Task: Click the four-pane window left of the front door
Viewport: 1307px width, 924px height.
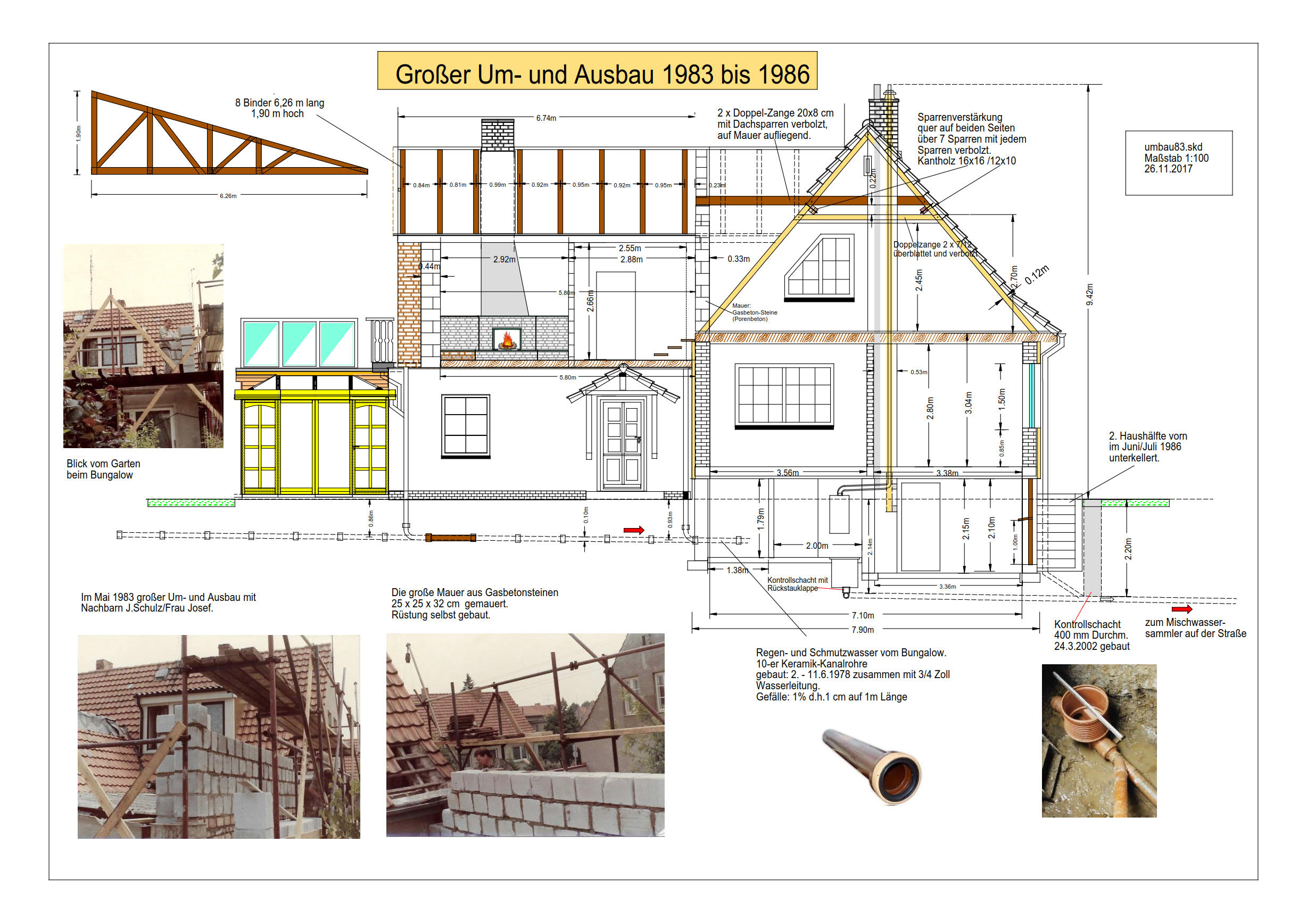Action: (466, 426)
